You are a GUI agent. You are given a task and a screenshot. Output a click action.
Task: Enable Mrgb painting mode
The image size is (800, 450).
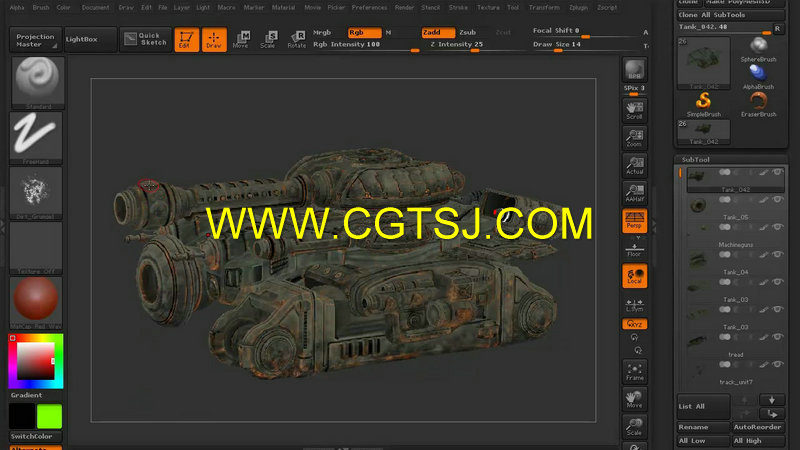(x=322, y=32)
